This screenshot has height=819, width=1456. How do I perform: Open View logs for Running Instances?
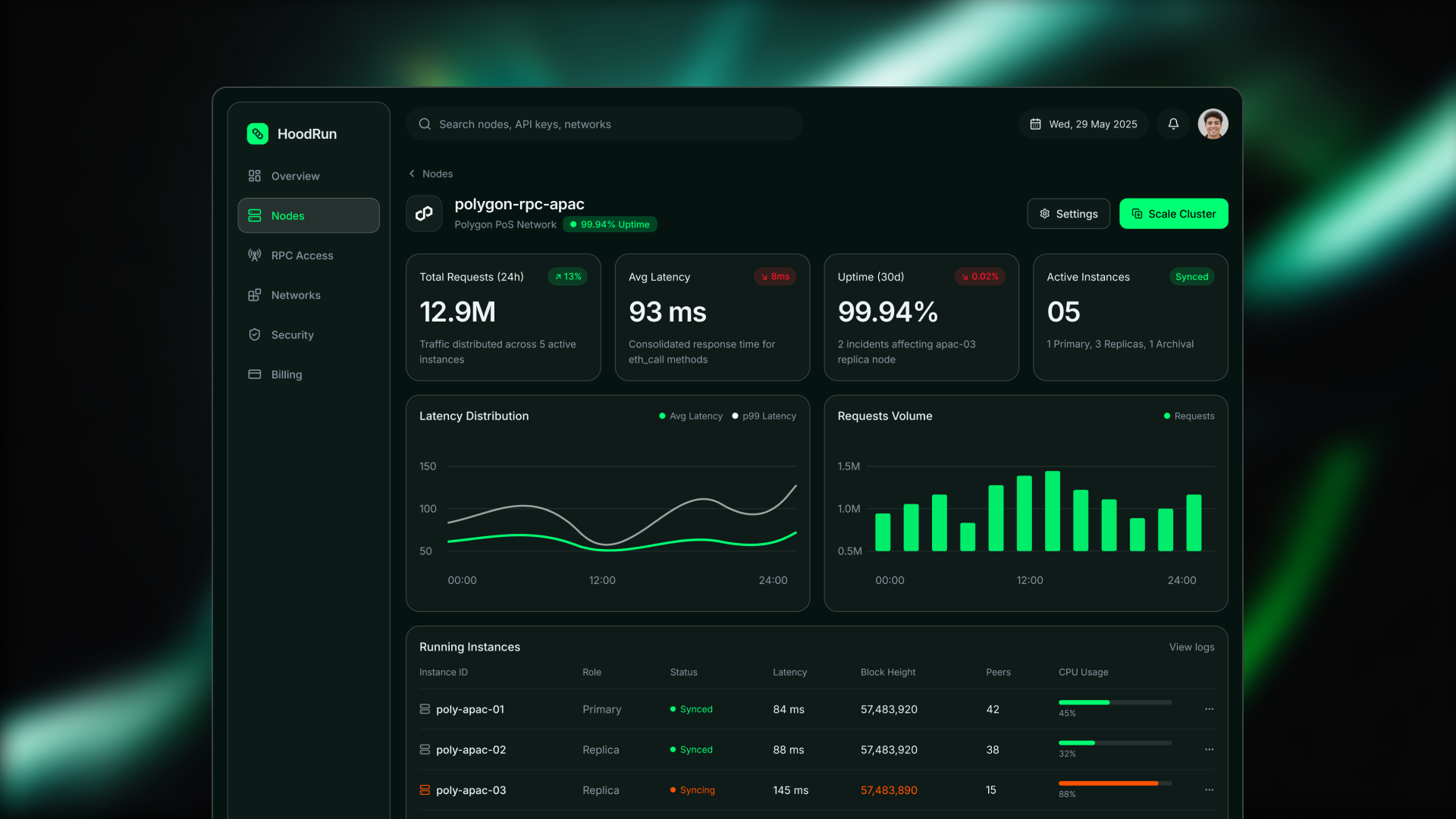pos(1191,647)
